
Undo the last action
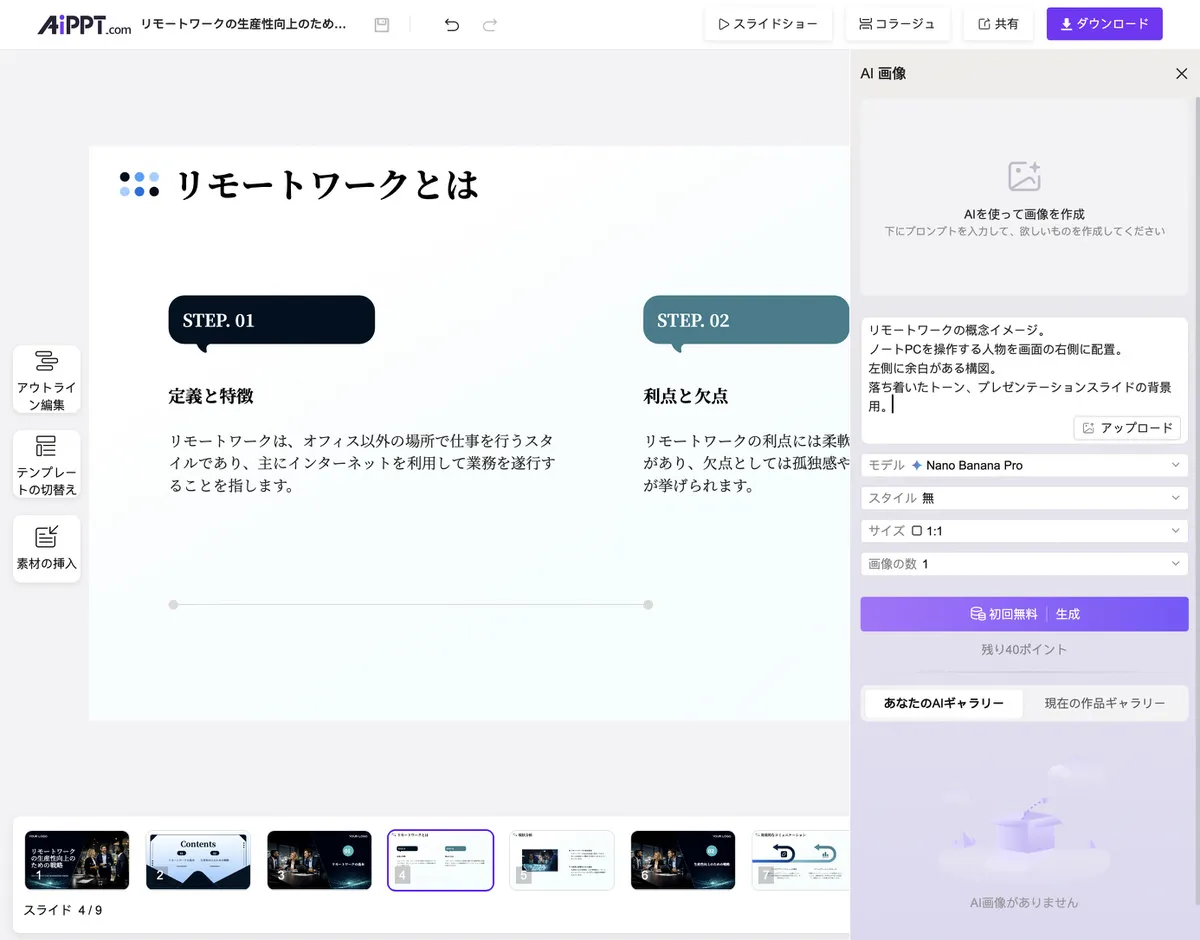click(452, 25)
